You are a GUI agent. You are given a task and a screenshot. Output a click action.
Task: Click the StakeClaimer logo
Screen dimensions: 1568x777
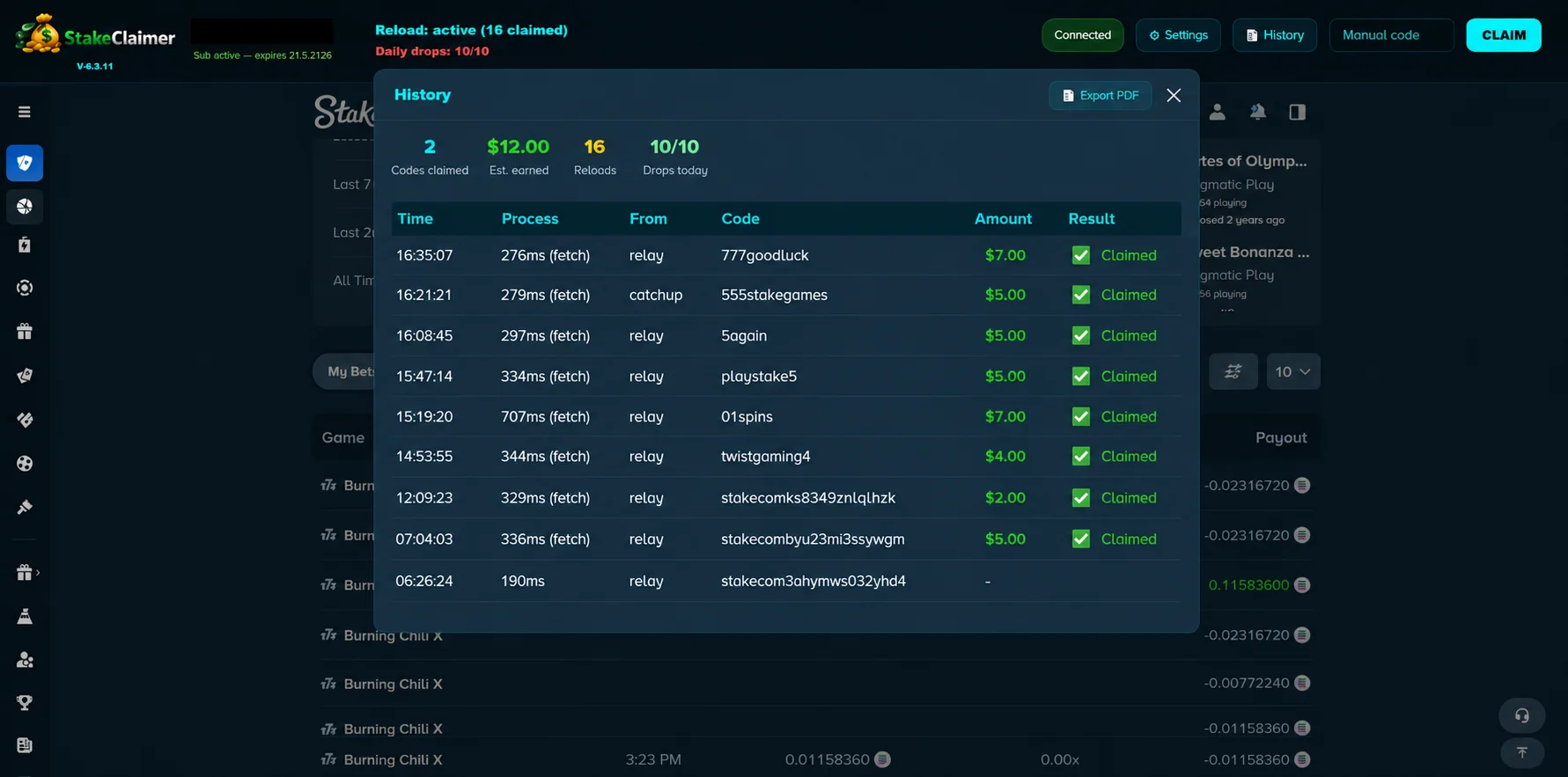coord(95,35)
